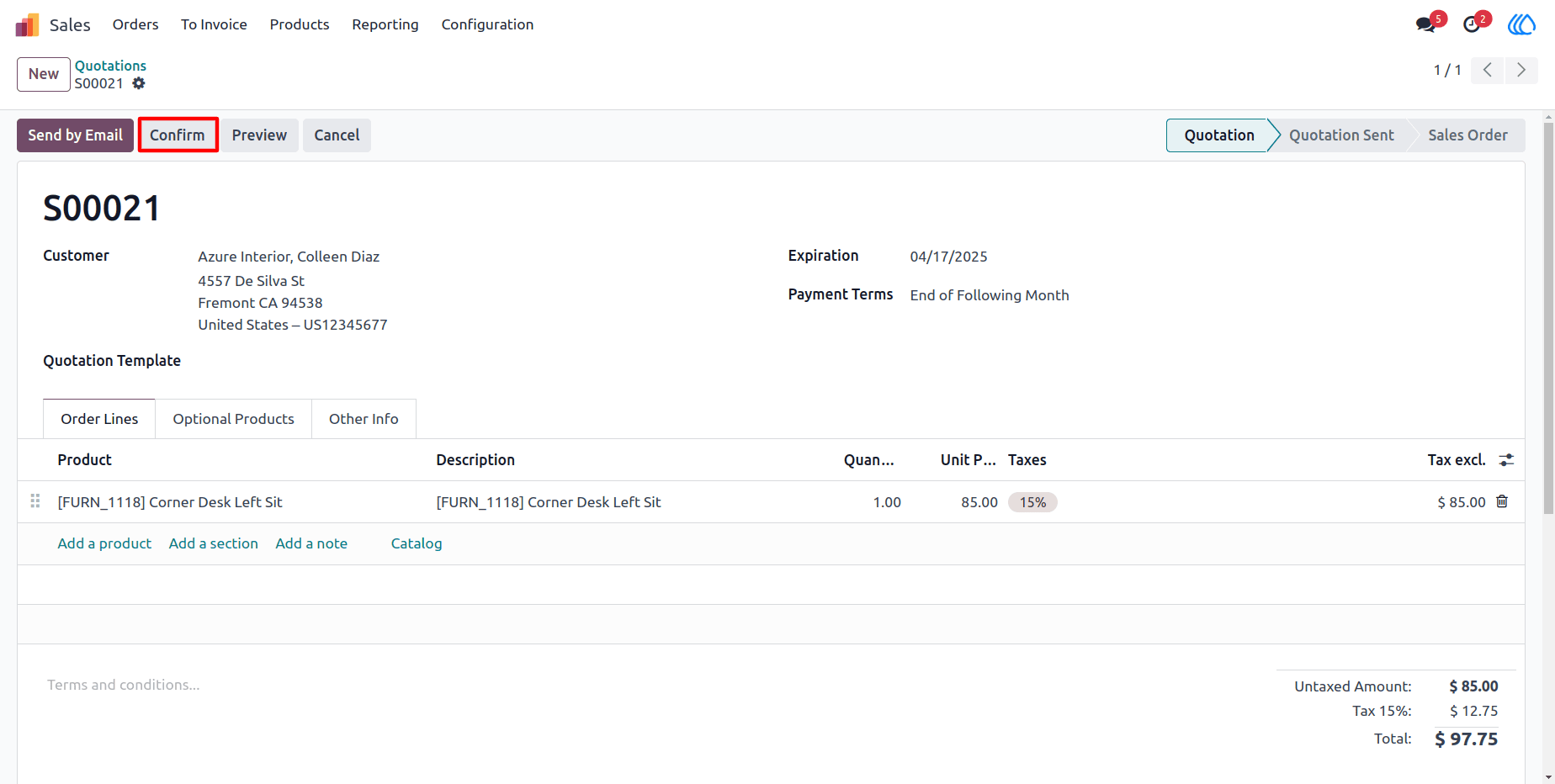Delete the Corner Desk order line
Viewport: 1555px width, 784px height.
1502,501
